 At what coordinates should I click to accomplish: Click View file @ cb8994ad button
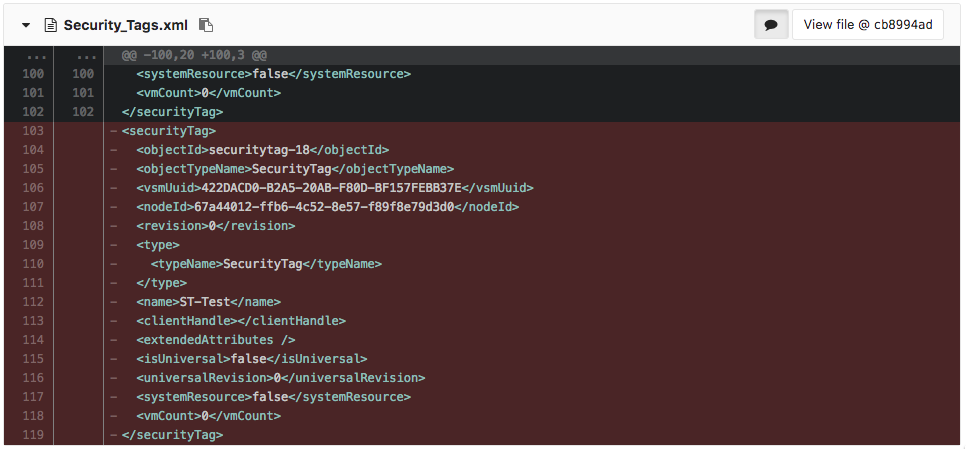coord(867,25)
